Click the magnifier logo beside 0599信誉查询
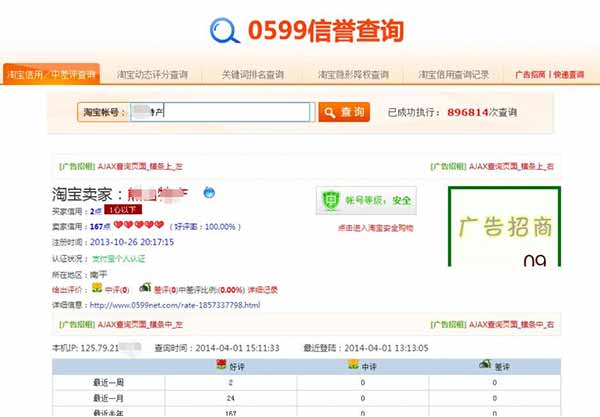Viewport: 600px width, 417px height. point(225,30)
